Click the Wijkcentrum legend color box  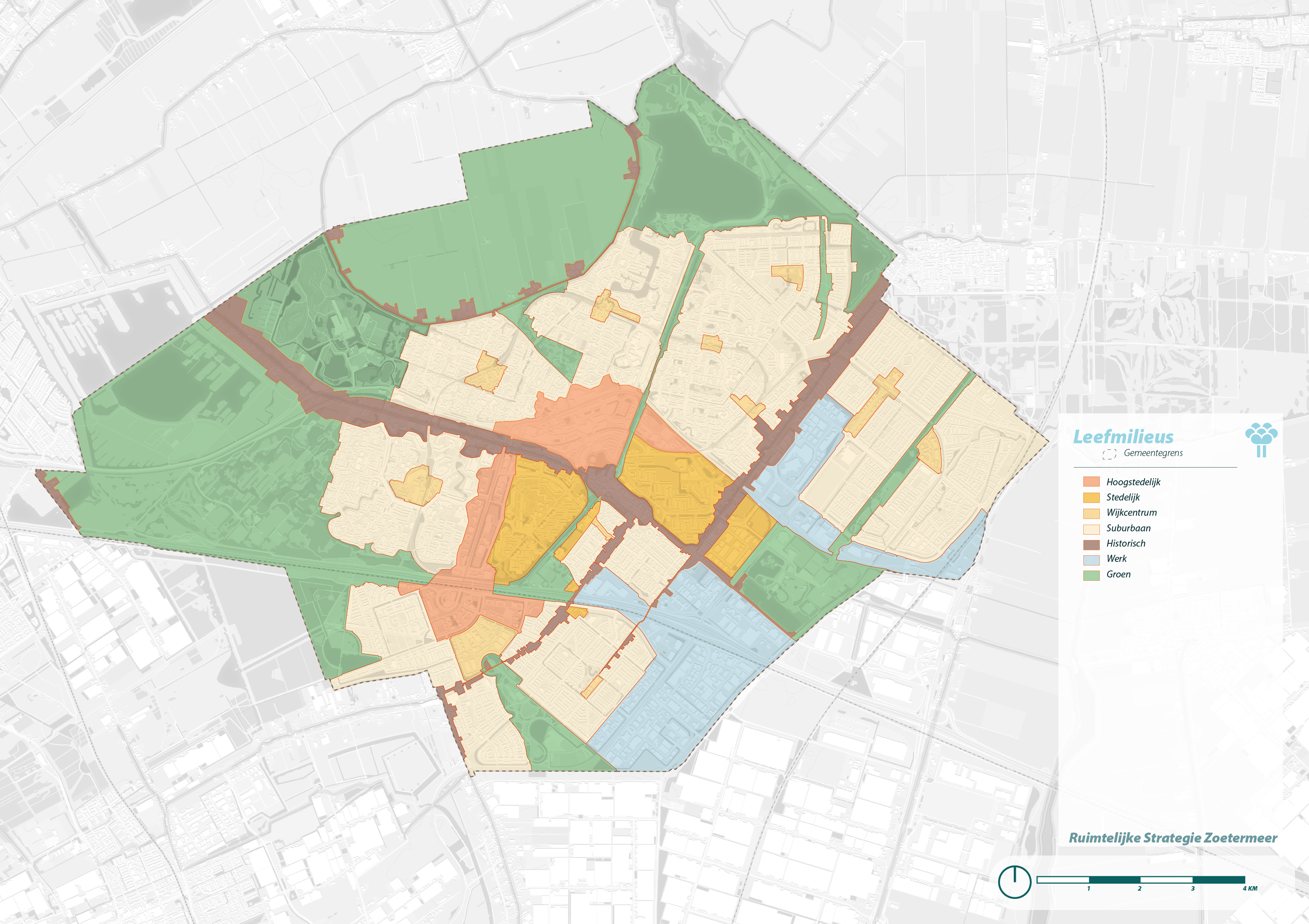1091,513
